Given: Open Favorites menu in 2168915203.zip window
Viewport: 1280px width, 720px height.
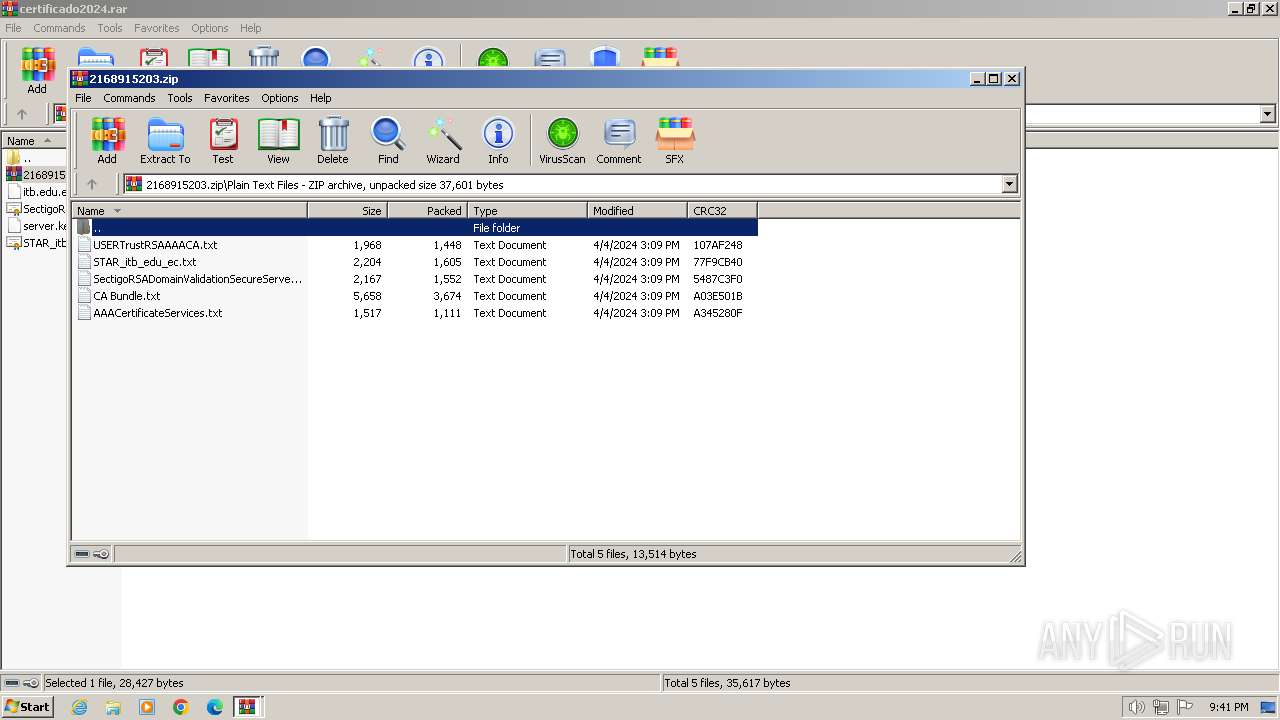Looking at the screenshot, I should (x=227, y=98).
